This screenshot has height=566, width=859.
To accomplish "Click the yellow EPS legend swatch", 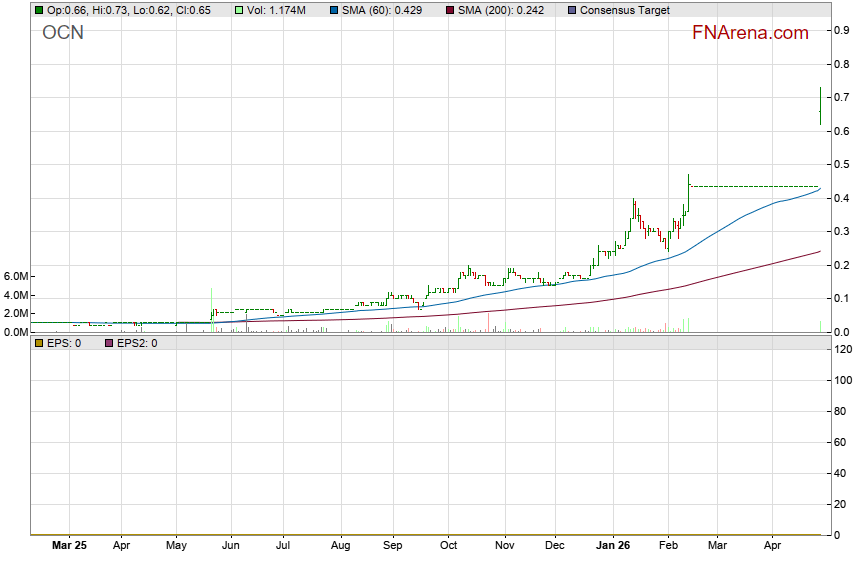I will click(x=39, y=343).
